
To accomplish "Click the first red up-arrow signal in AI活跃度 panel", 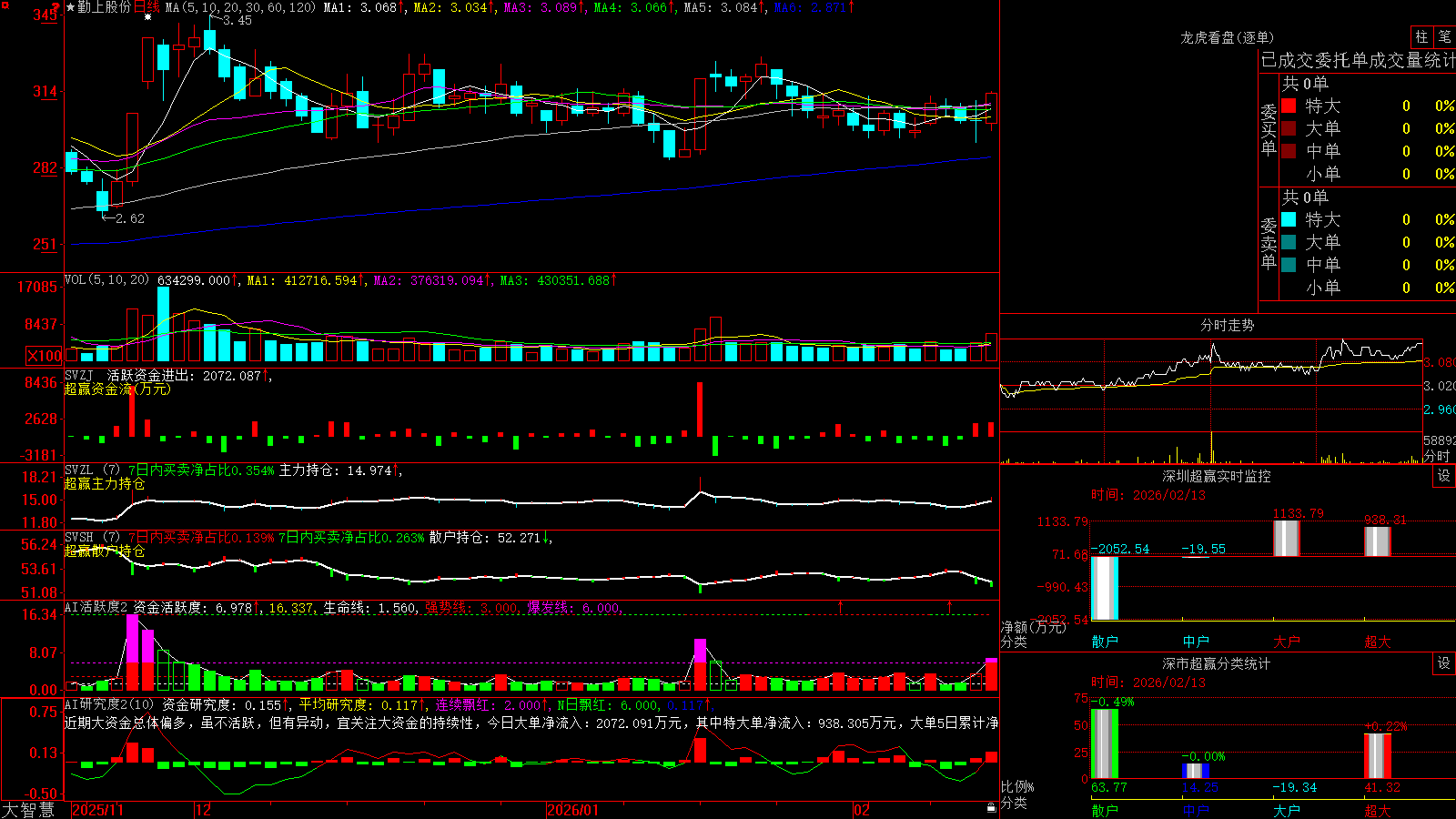I will tap(840, 606).
